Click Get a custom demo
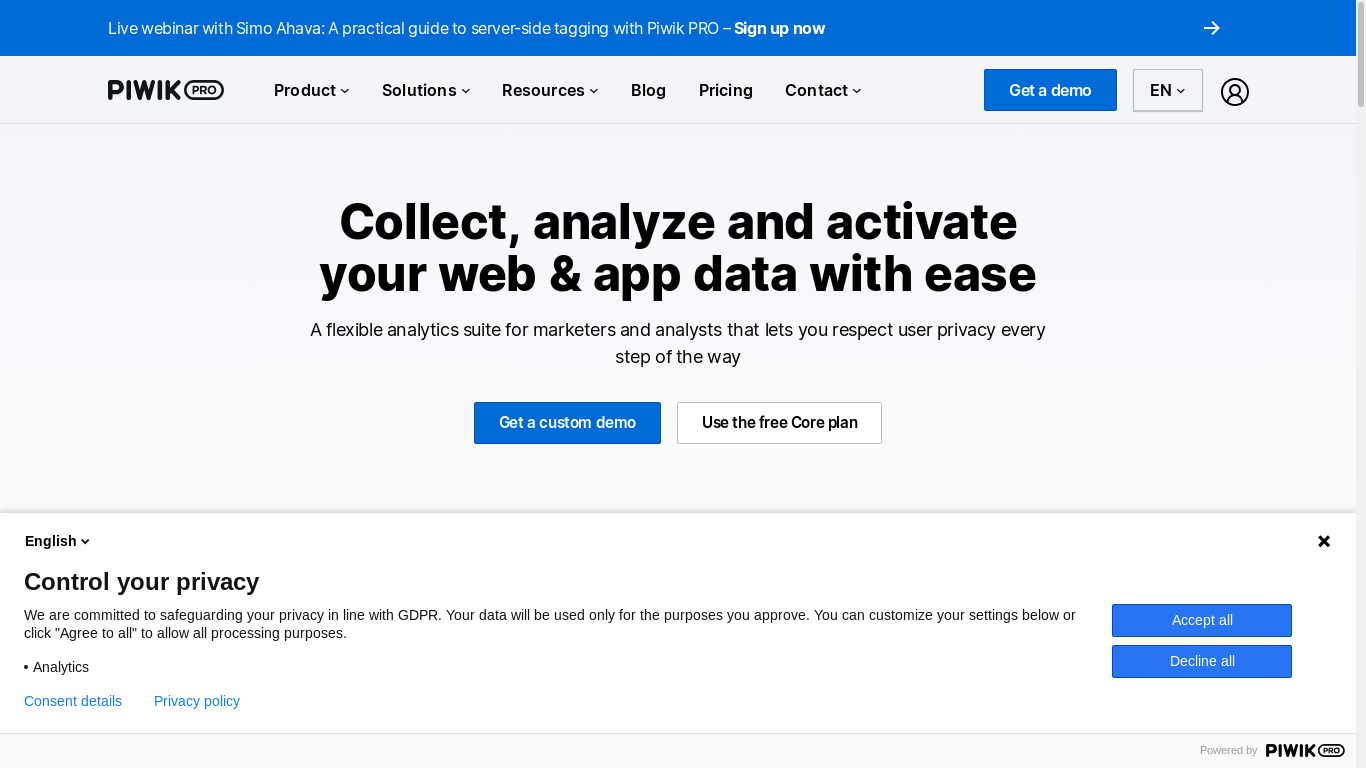Viewport: 1366px width, 768px height. [x=567, y=423]
